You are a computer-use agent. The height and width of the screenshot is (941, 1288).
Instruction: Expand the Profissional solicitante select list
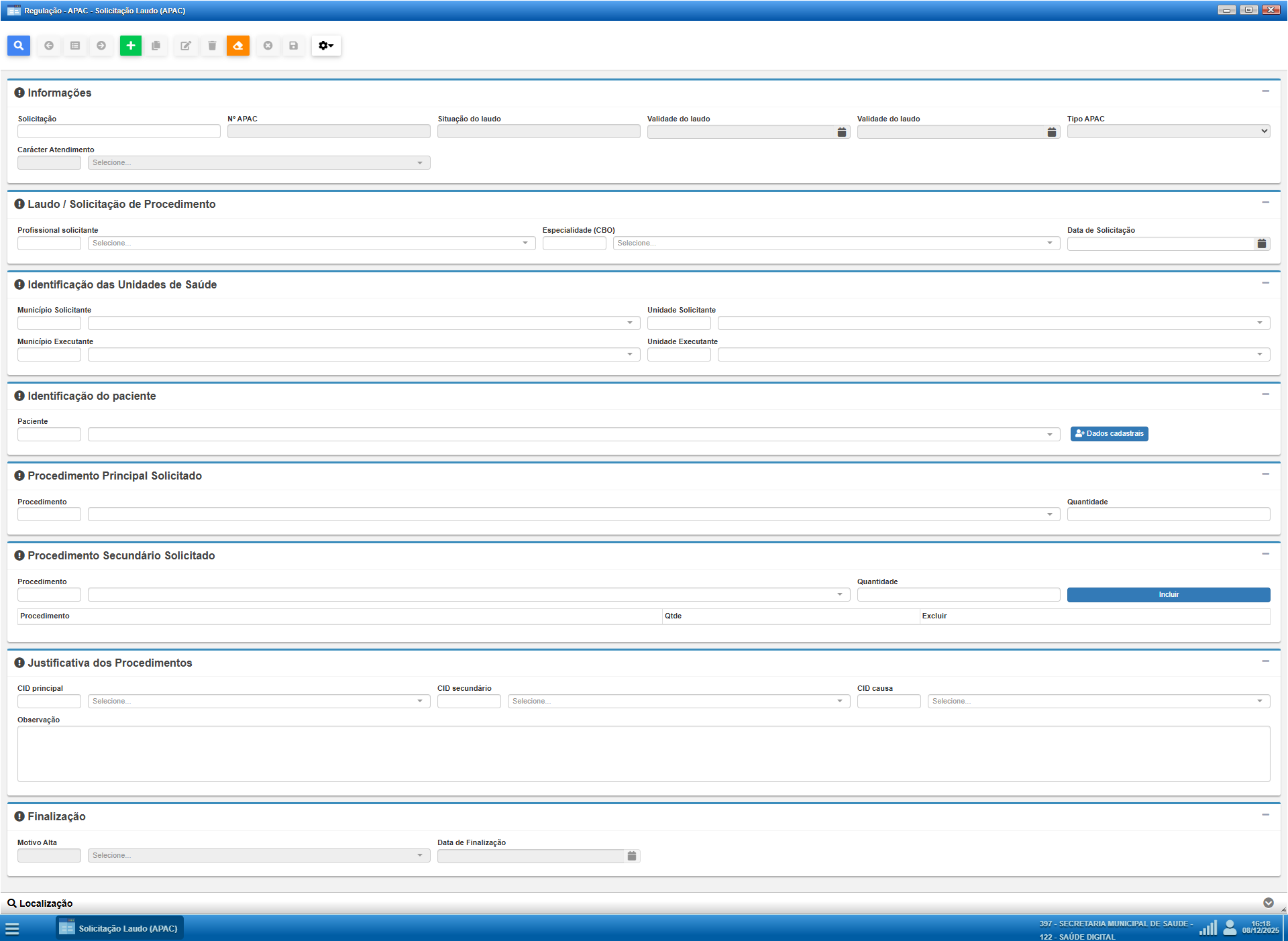coord(311,243)
